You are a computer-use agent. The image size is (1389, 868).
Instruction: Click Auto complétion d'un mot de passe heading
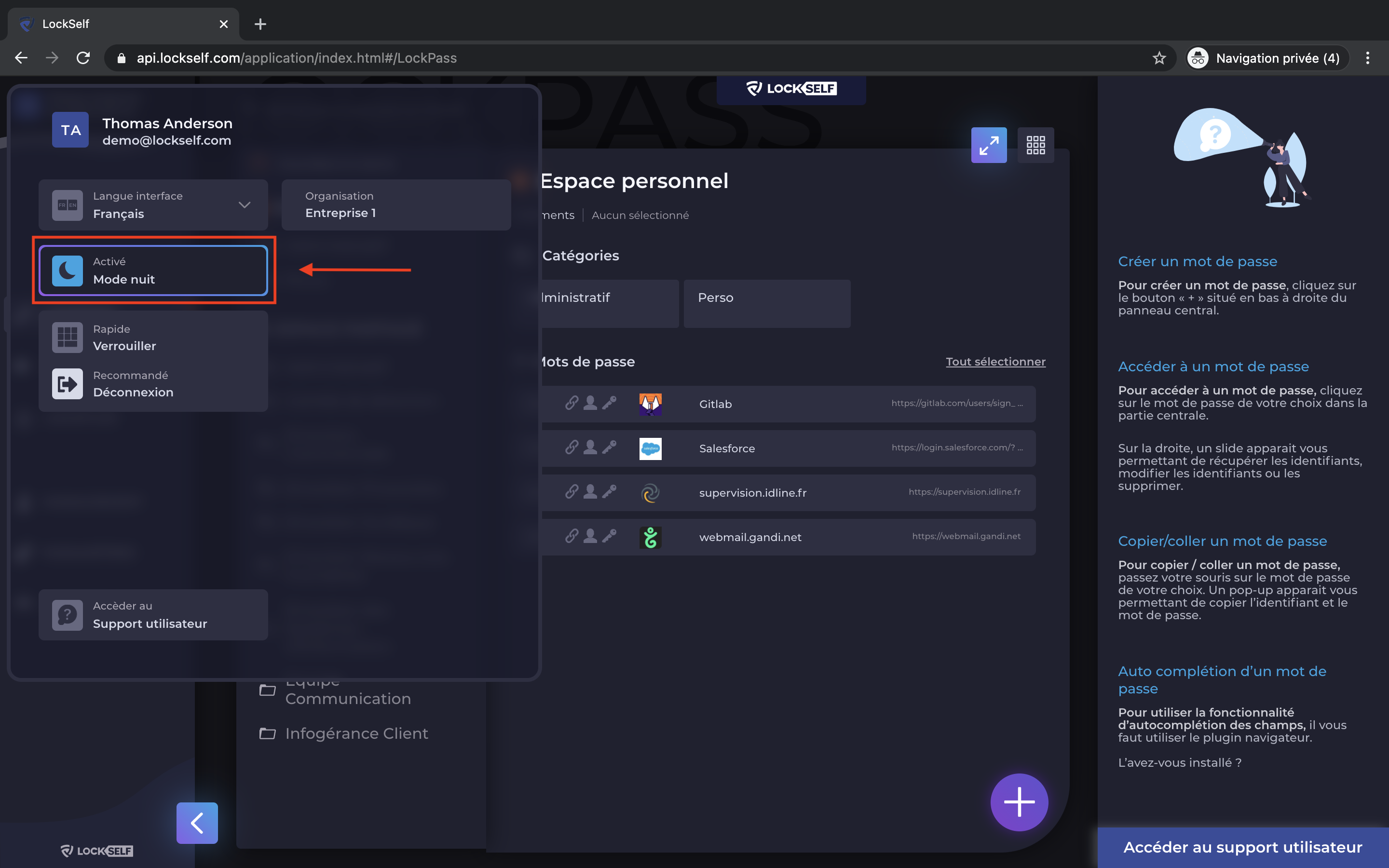click(x=1222, y=680)
